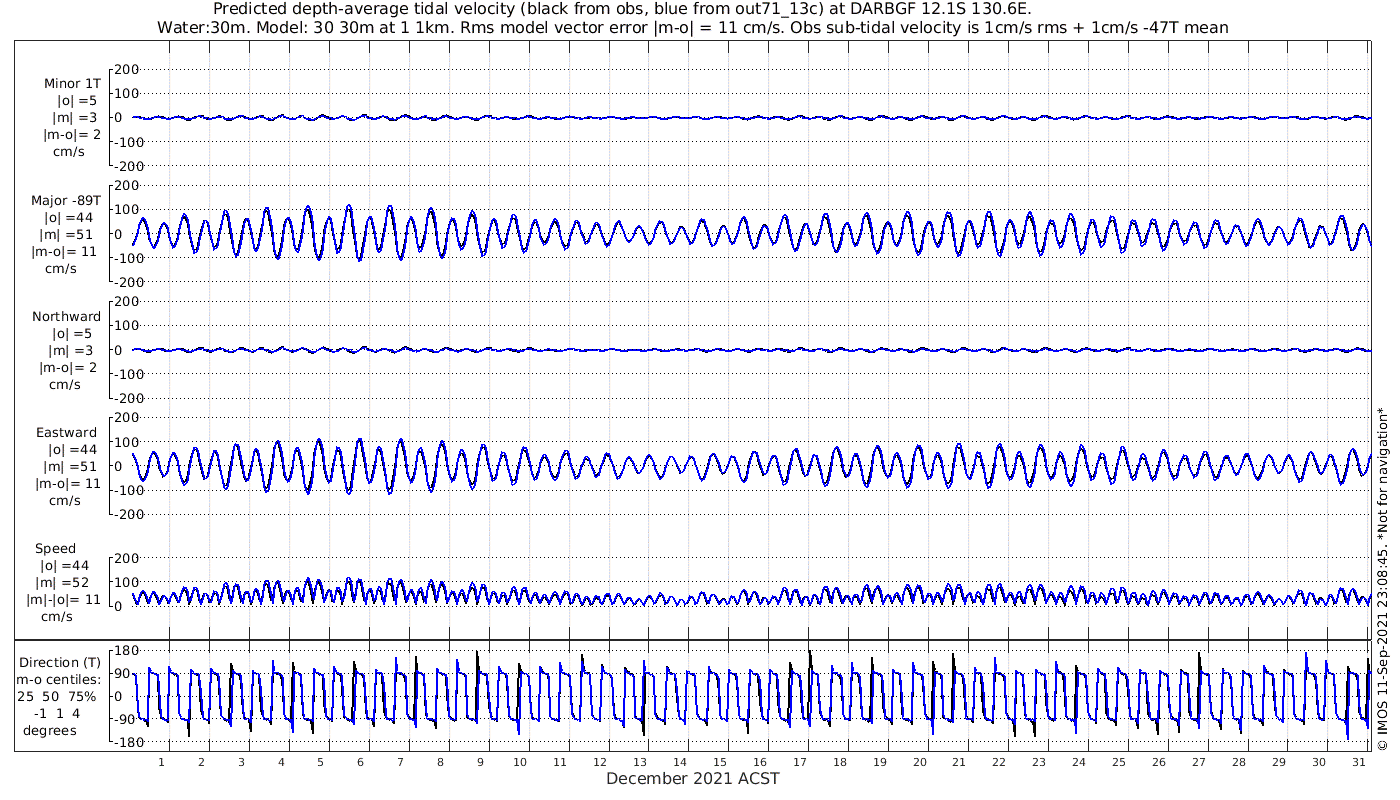The height and width of the screenshot is (800, 1400).
Task: Click day 31 on the date axis
Action: (1358, 762)
